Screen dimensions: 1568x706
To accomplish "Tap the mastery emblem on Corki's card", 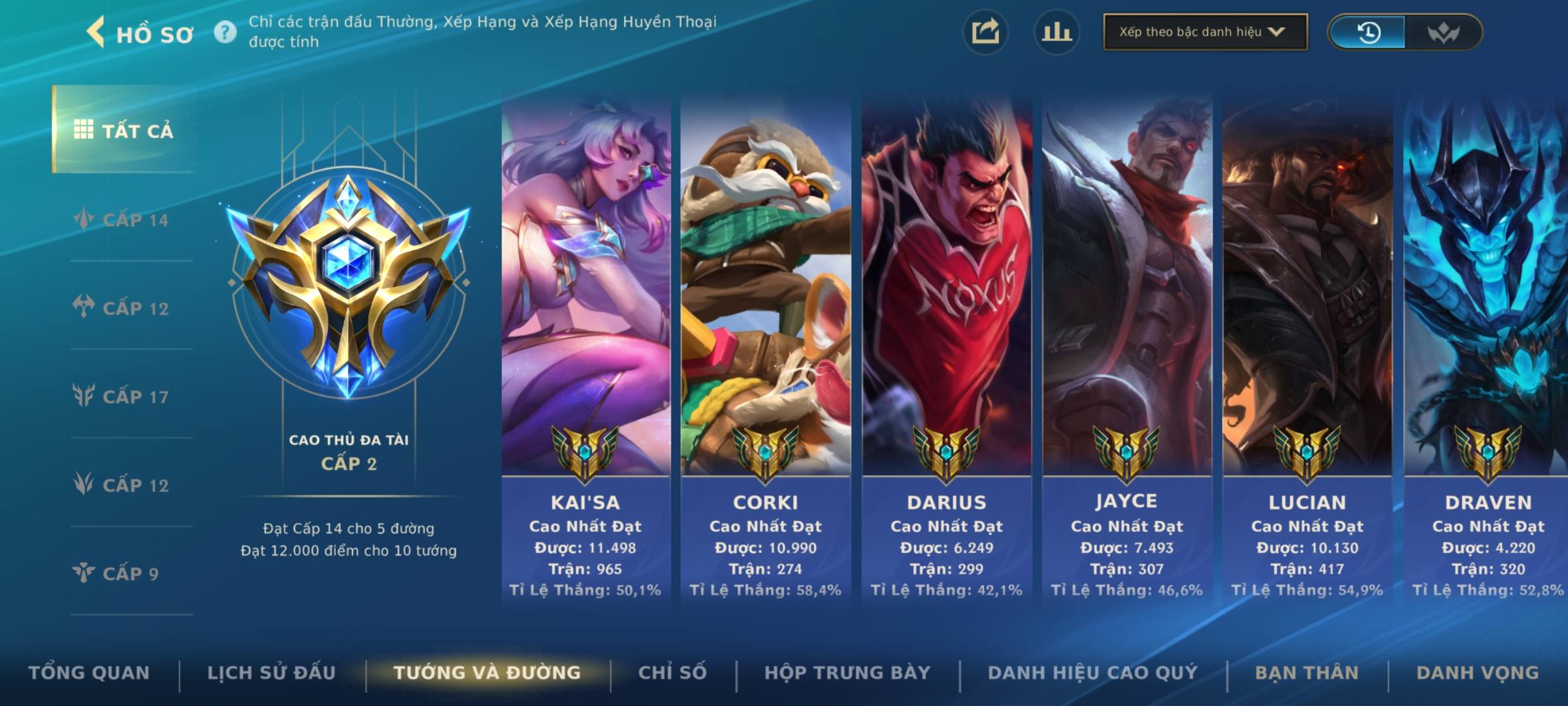I will 765,453.
